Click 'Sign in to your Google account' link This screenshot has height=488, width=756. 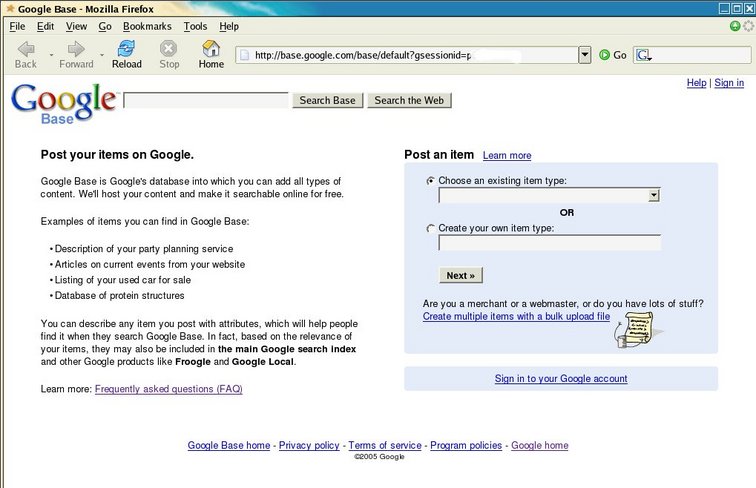point(561,379)
